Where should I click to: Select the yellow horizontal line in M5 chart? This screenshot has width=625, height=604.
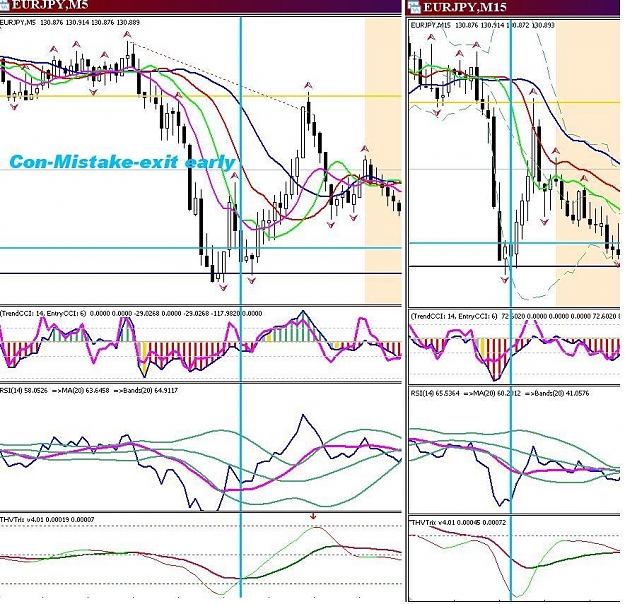(200, 96)
